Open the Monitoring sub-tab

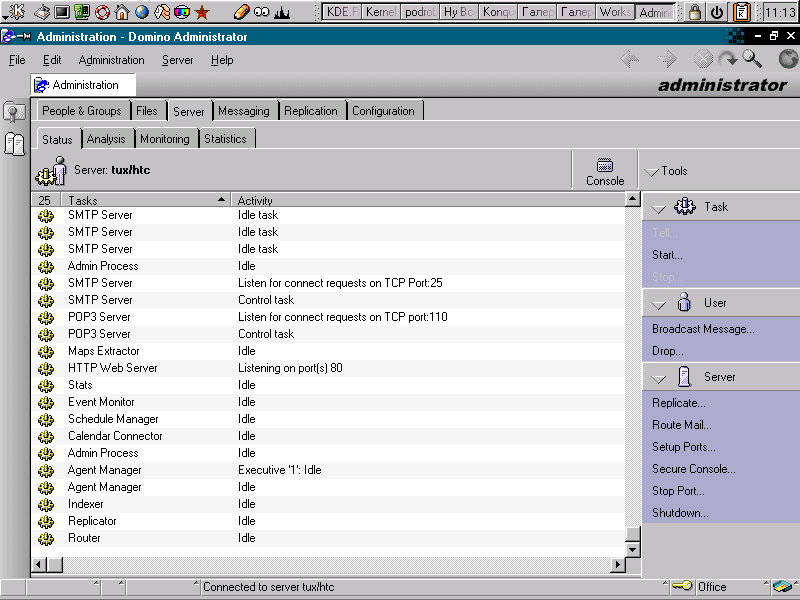165,139
